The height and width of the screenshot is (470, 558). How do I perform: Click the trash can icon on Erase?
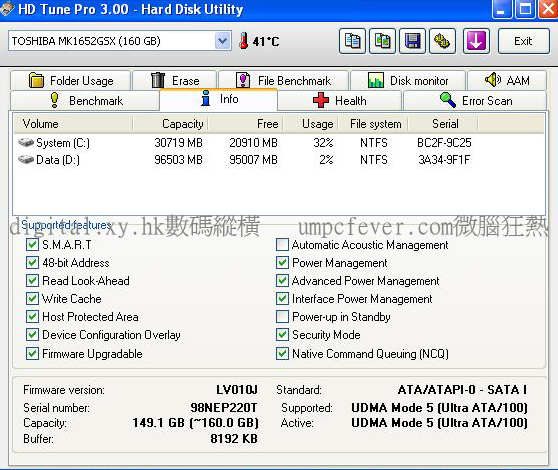(158, 80)
